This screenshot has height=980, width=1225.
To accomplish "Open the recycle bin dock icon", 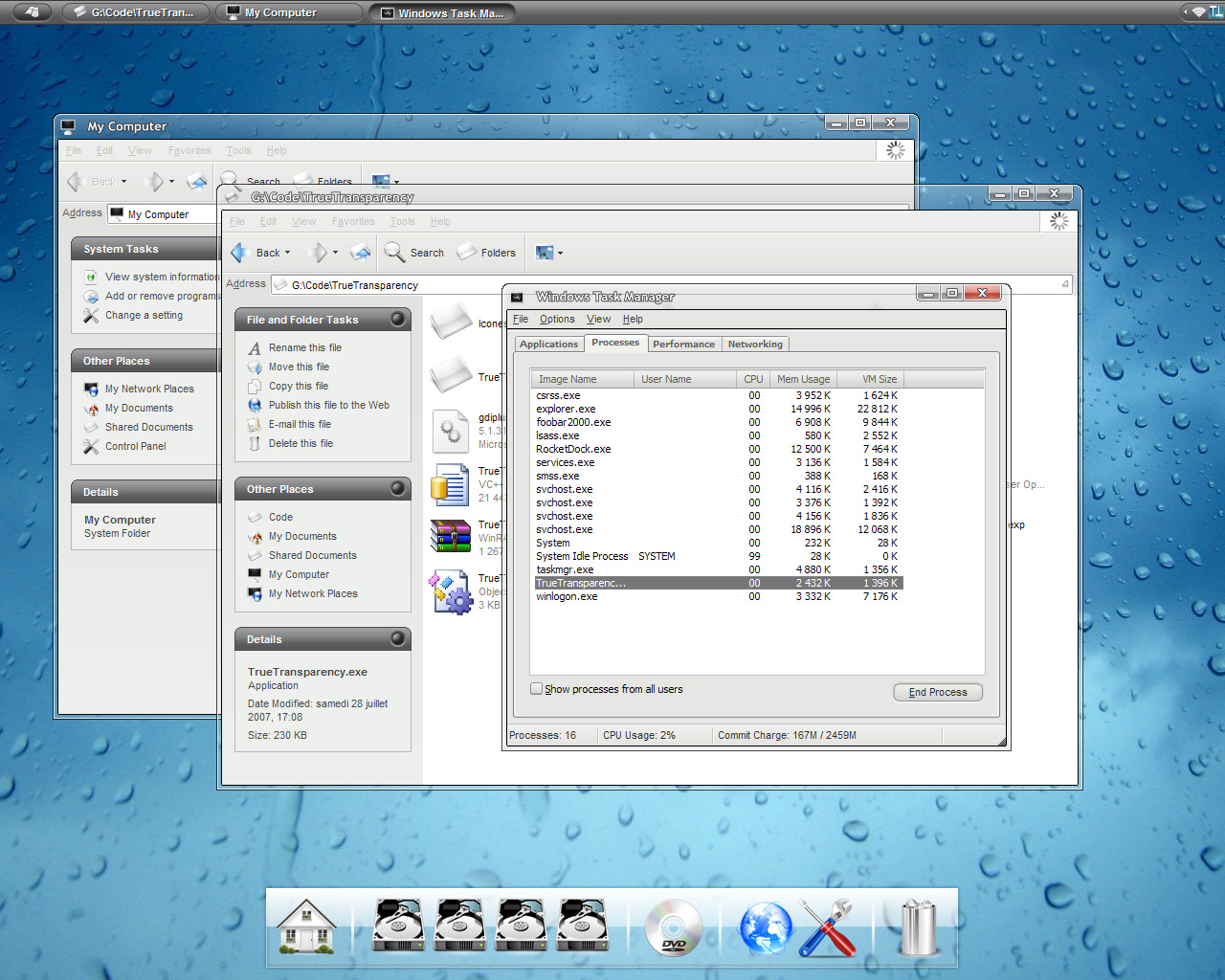I will tap(918, 927).
